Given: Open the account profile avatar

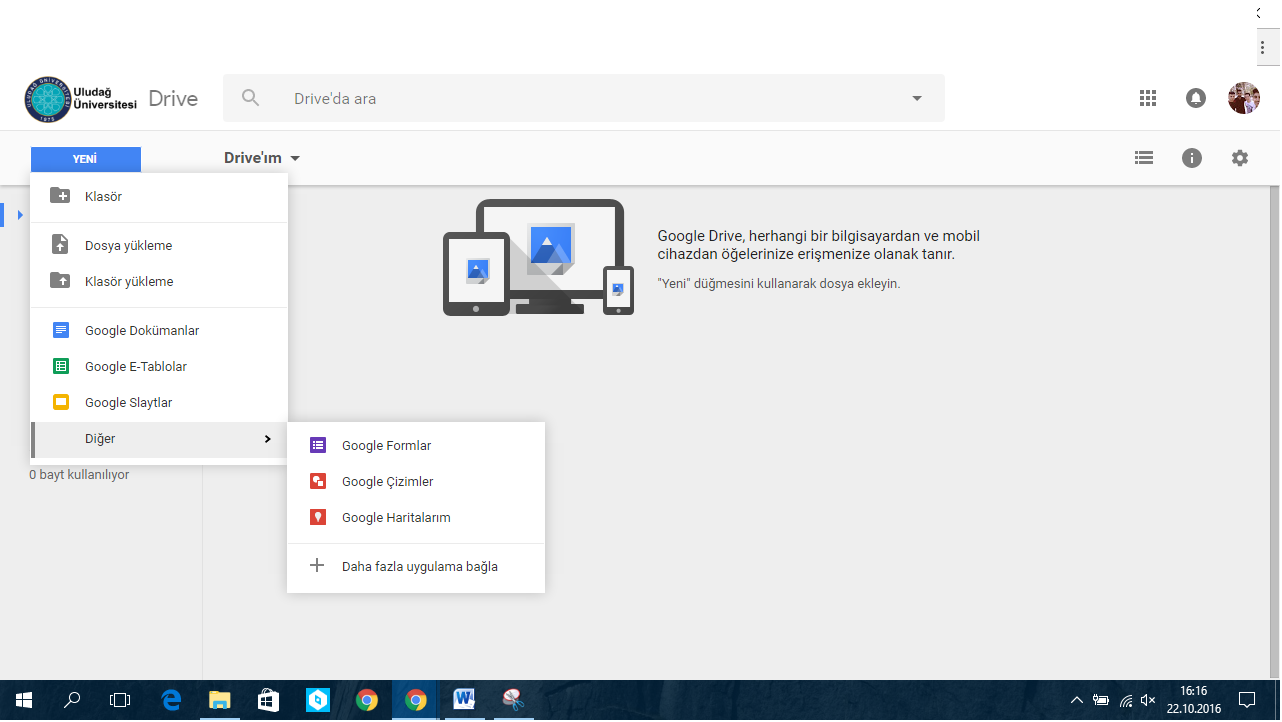Looking at the screenshot, I should [1244, 98].
